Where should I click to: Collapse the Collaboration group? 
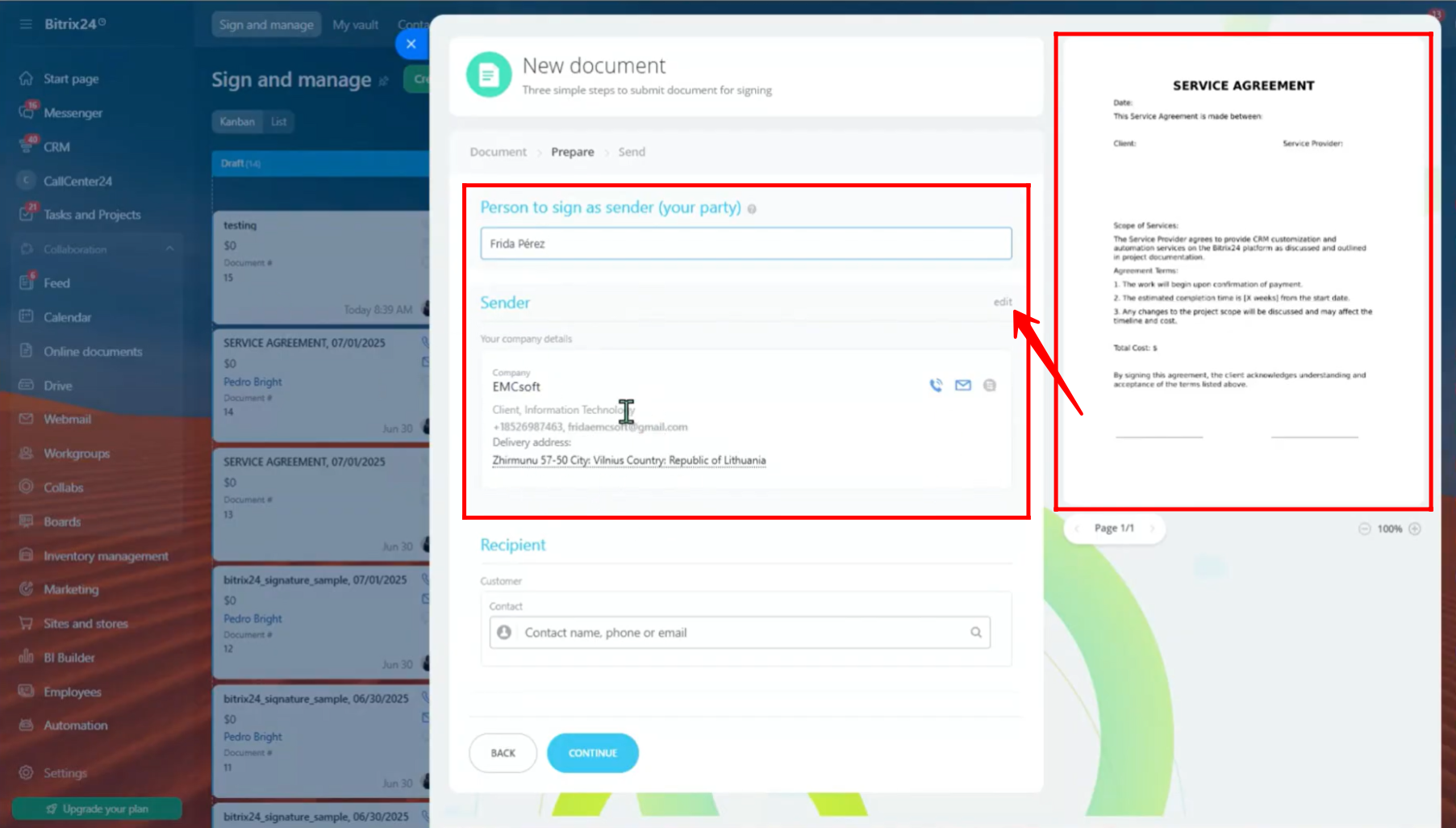coord(169,249)
